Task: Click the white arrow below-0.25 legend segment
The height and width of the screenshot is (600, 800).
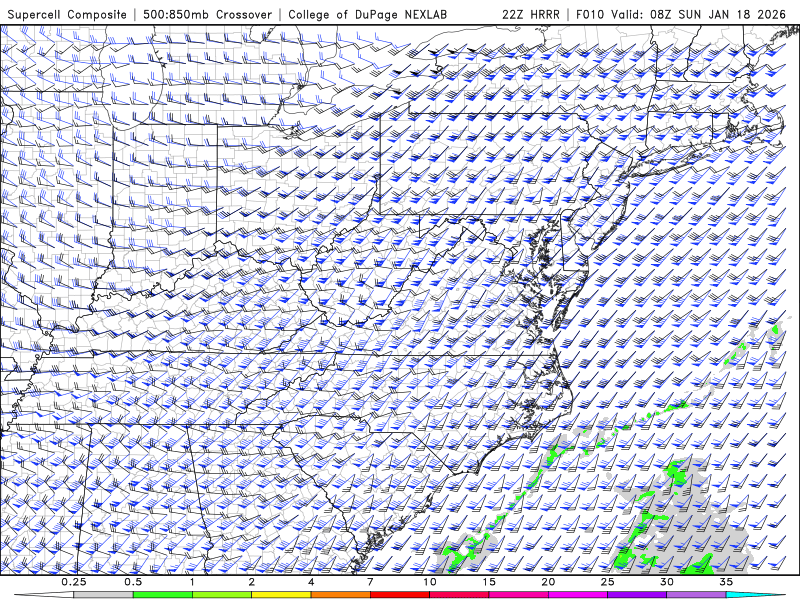Action: coord(44,595)
